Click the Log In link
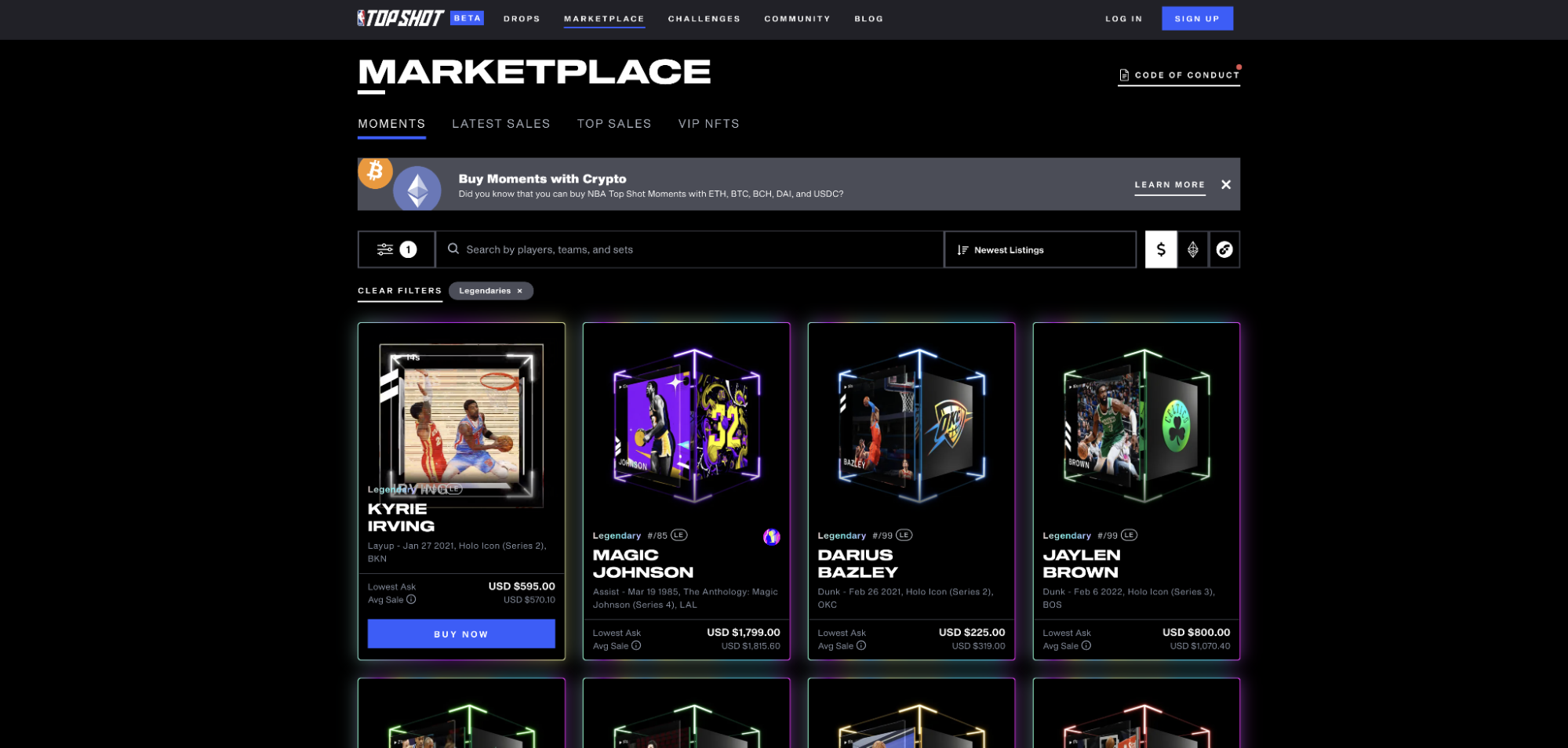 pos(1124,19)
